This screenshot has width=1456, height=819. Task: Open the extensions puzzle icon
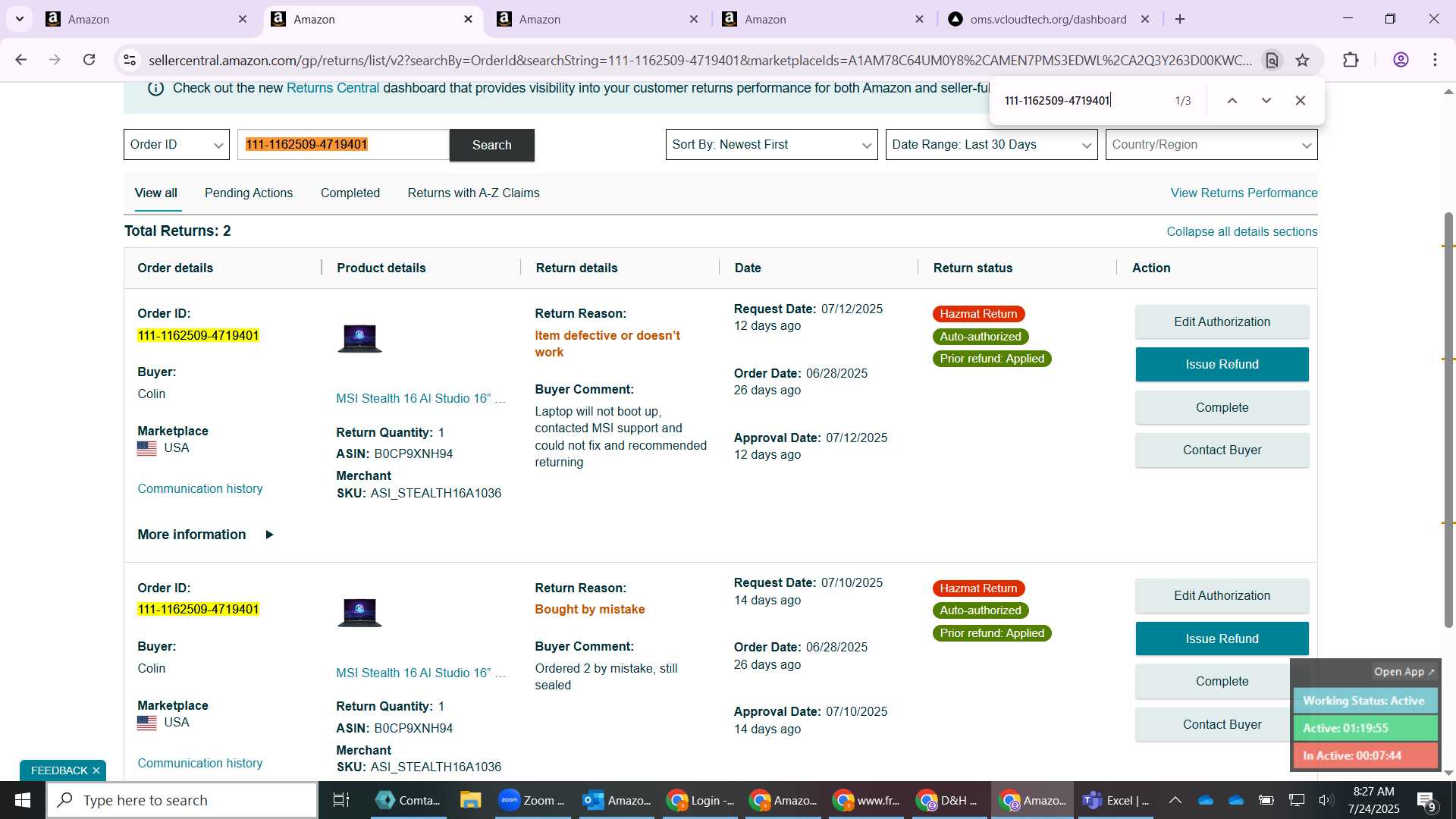click(1351, 60)
